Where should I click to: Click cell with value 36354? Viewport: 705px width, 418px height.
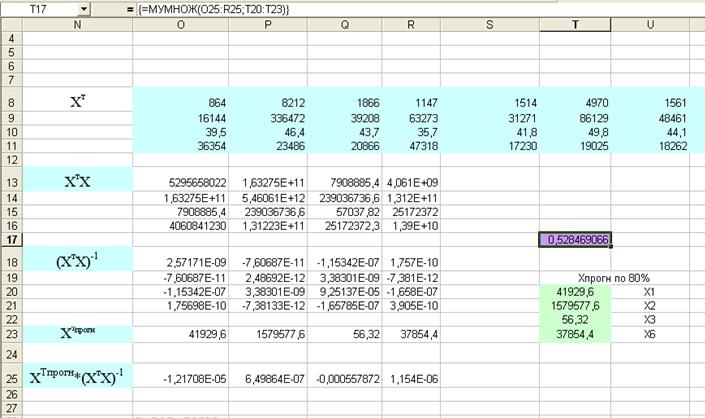[181, 146]
